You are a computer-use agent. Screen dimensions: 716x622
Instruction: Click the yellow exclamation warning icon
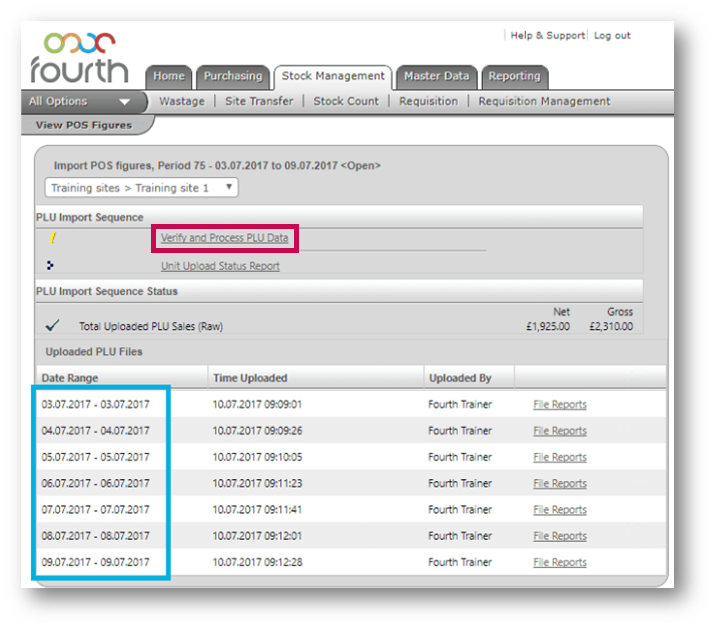click(x=52, y=238)
